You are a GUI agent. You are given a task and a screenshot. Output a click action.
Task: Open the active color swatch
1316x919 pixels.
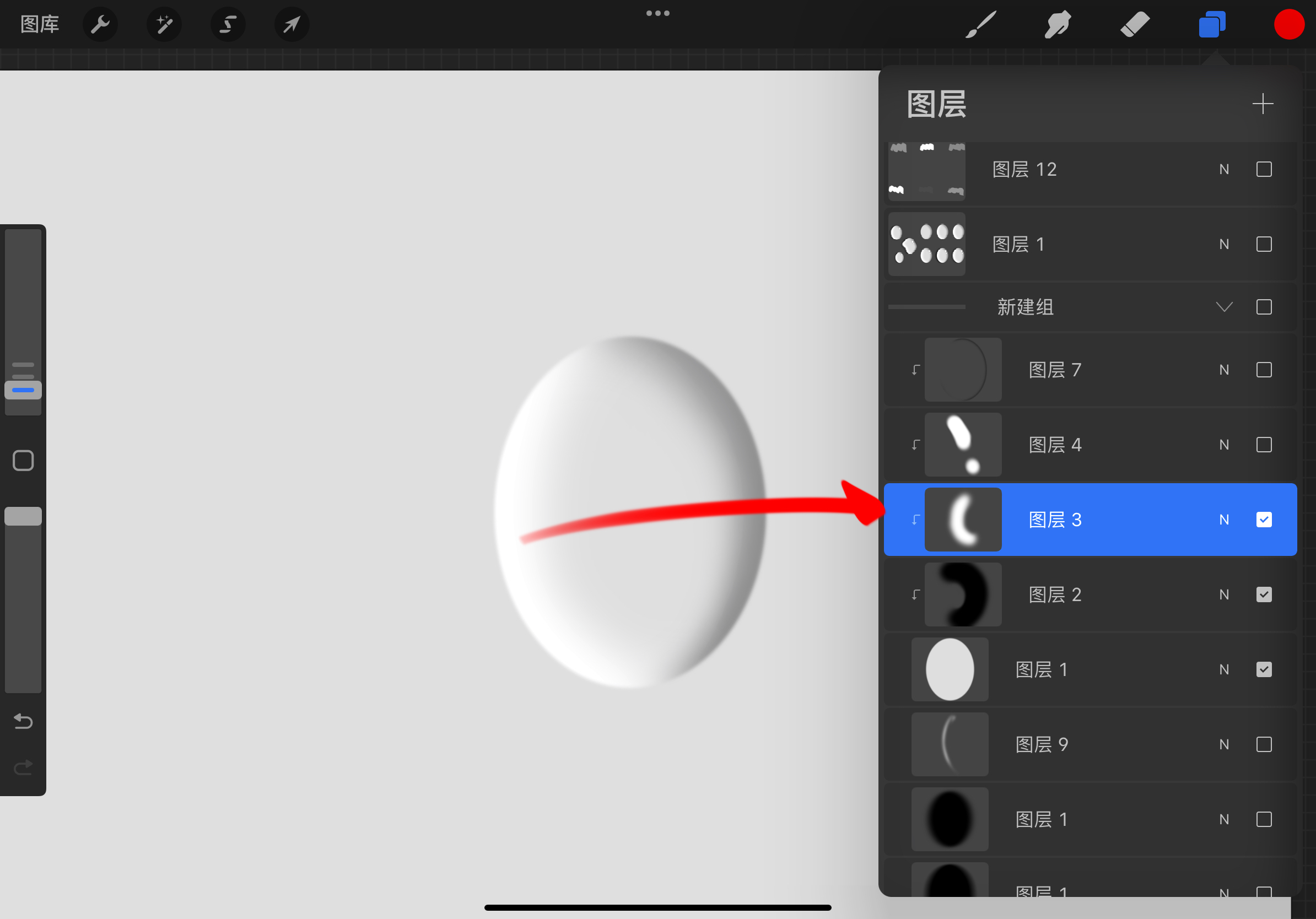[1289, 24]
